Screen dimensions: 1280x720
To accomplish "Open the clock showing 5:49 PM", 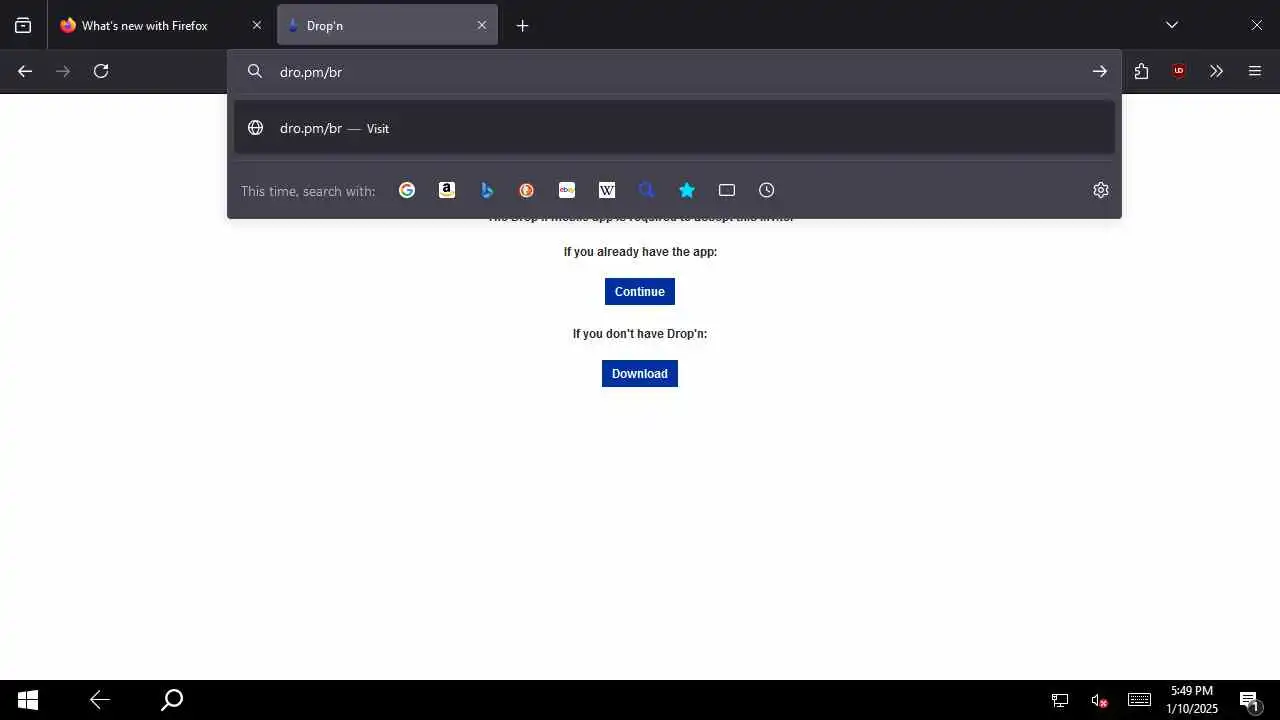I will coord(1192,700).
